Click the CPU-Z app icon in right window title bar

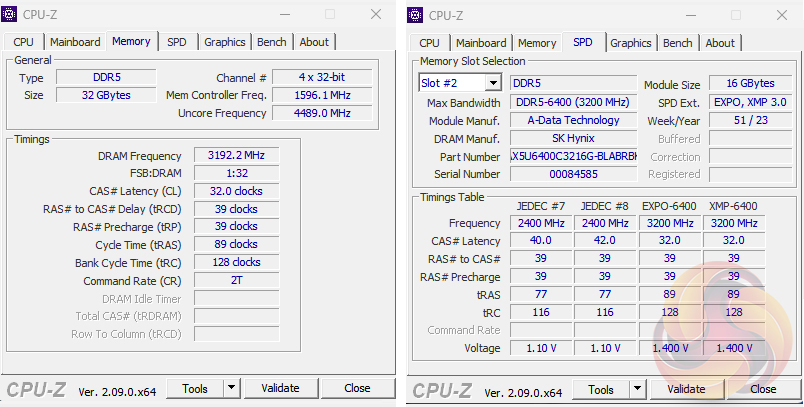(x=415, y=15)
